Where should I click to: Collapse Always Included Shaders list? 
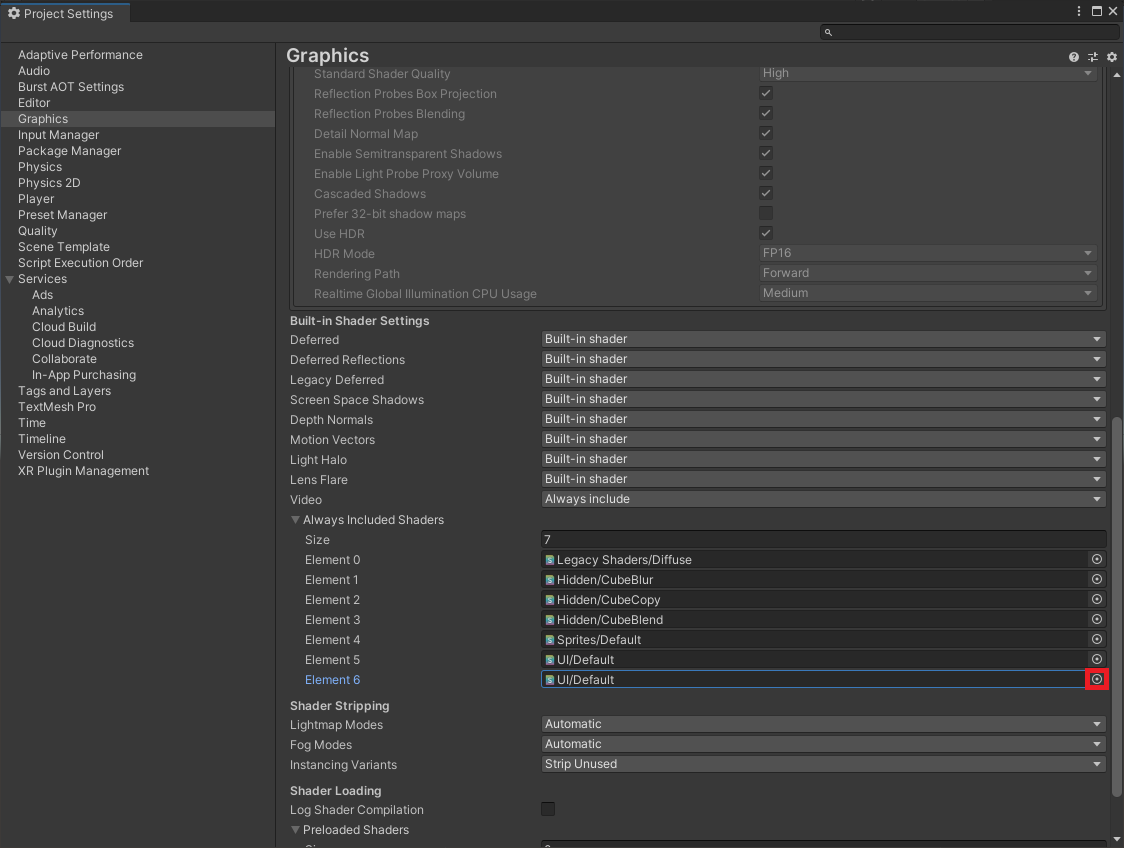[296, 520]
